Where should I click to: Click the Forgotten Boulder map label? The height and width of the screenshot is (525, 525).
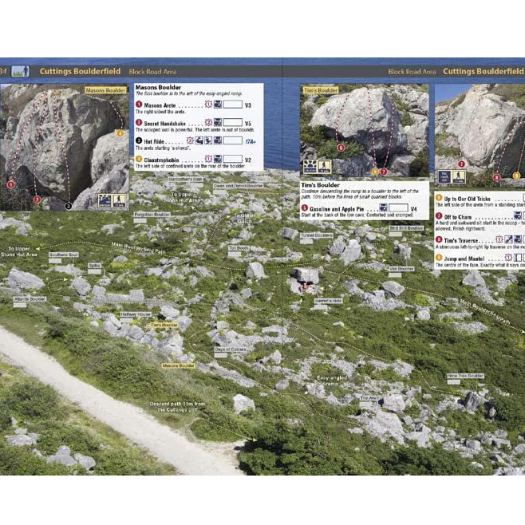[x=152, y=214]
